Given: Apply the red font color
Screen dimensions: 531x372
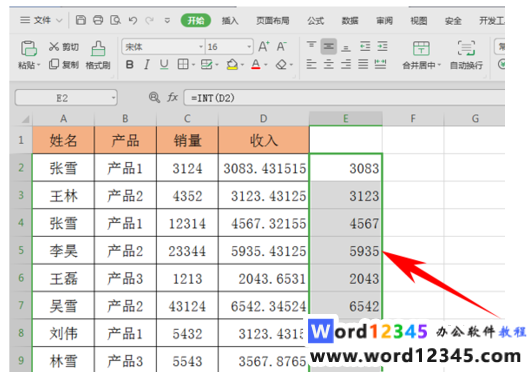Looking at the screenshot, I should (256, 64).
